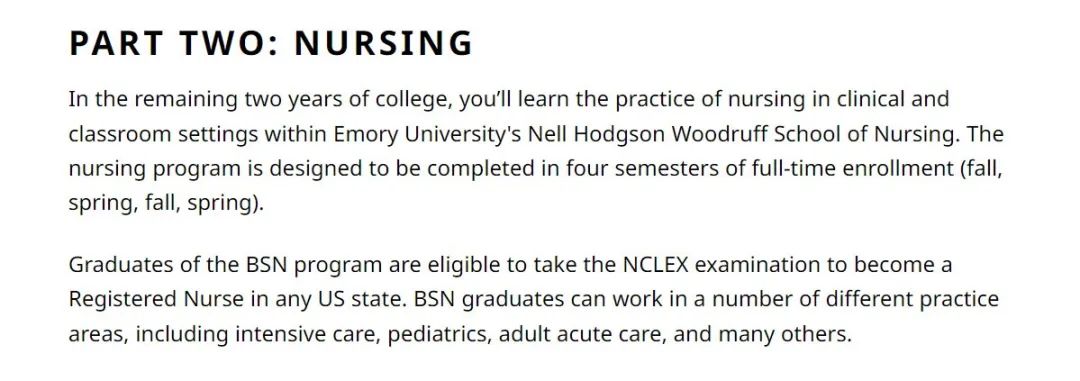The image size is (1080, 381).
Task: Click the words In the remaining two years
Action: (x=205, y=101)
